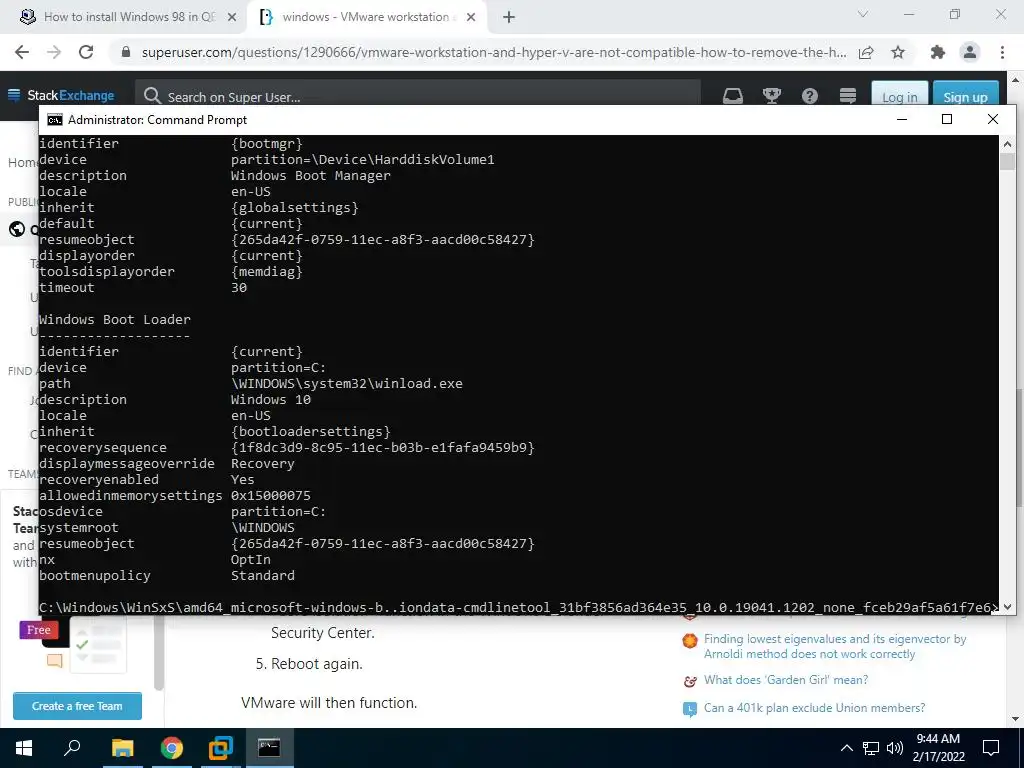Image resolution: width=1024 pixels, height=768 pixels.
Task: Click the Sign up button
Action: coord(965,95)
